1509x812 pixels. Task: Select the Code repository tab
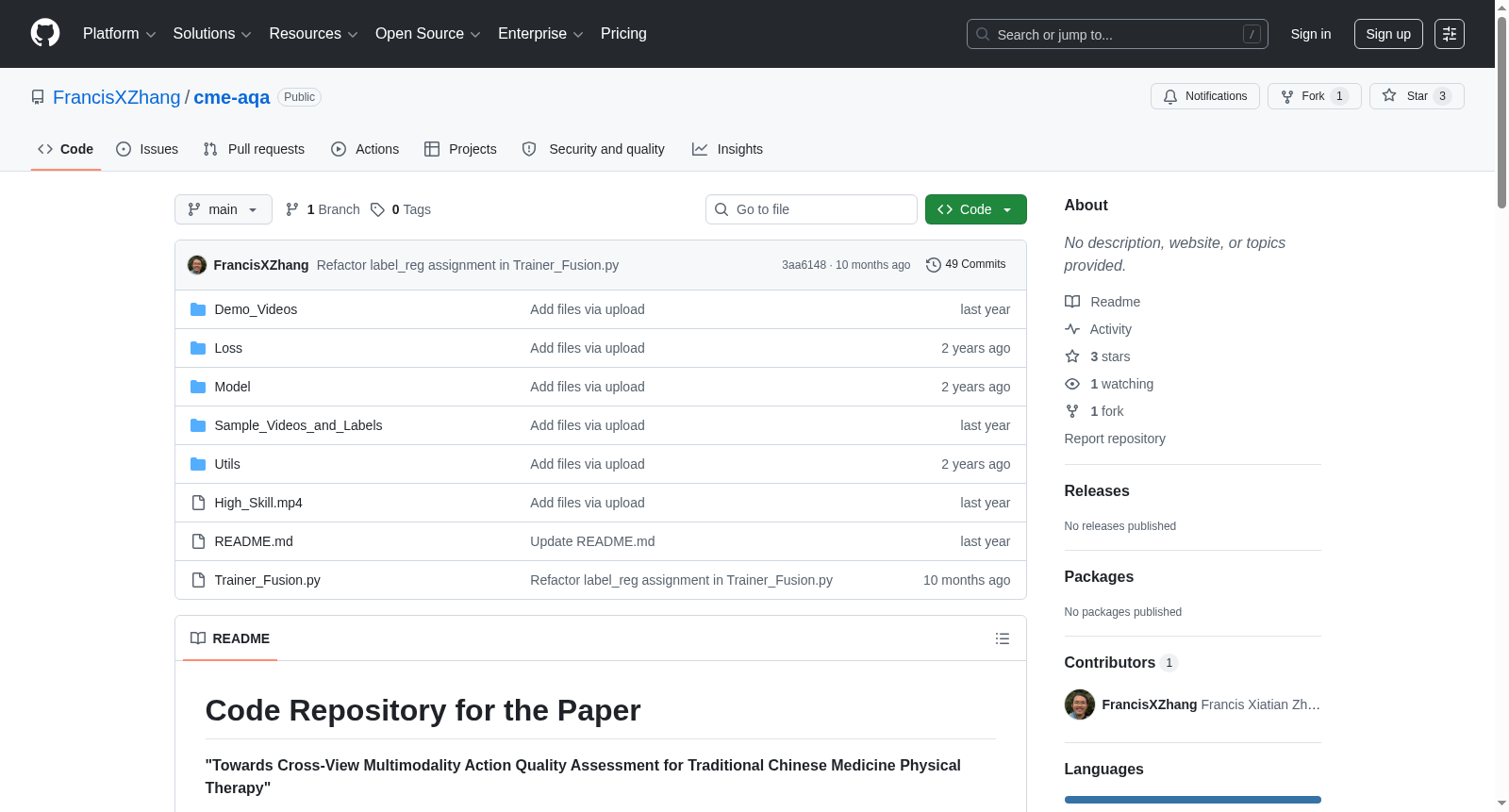tap(66, 149)
